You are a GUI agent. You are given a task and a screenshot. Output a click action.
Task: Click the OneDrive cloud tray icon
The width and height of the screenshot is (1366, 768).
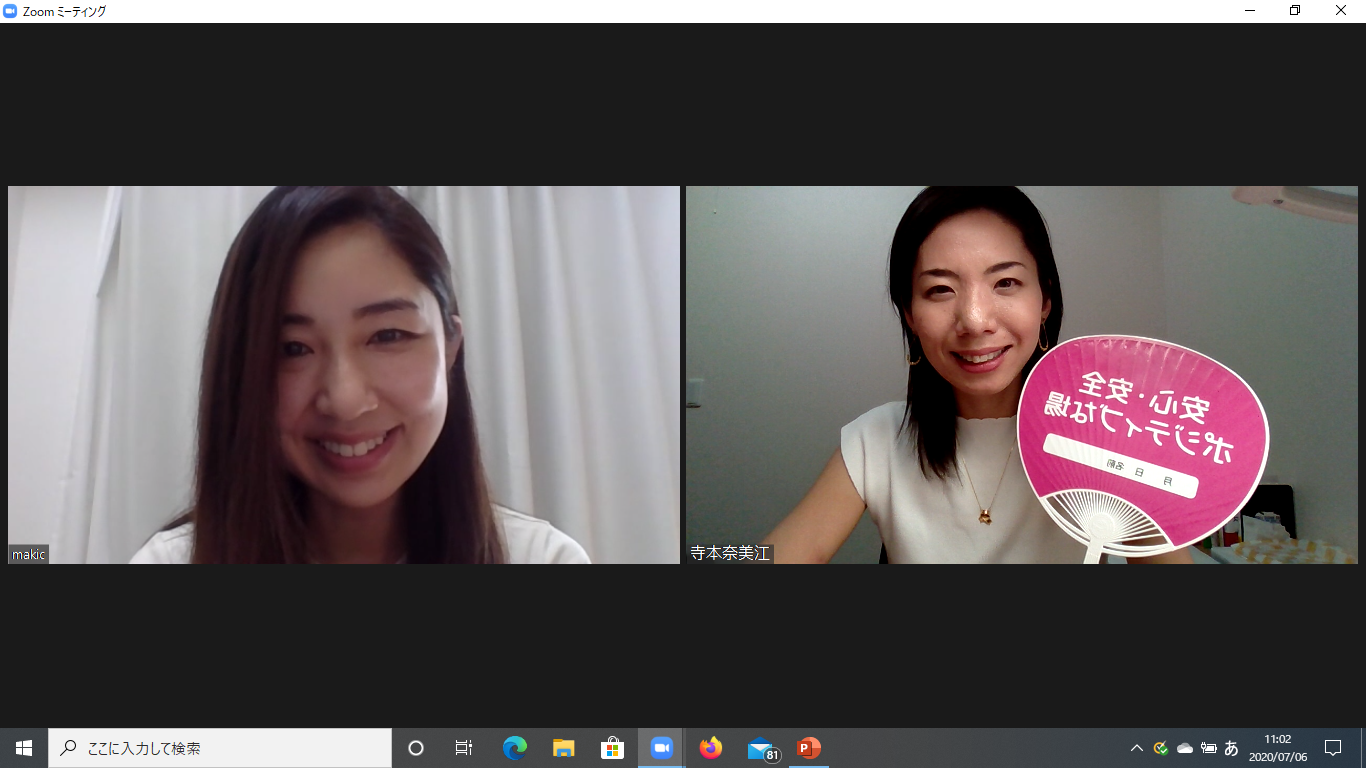pos(1185,748)
